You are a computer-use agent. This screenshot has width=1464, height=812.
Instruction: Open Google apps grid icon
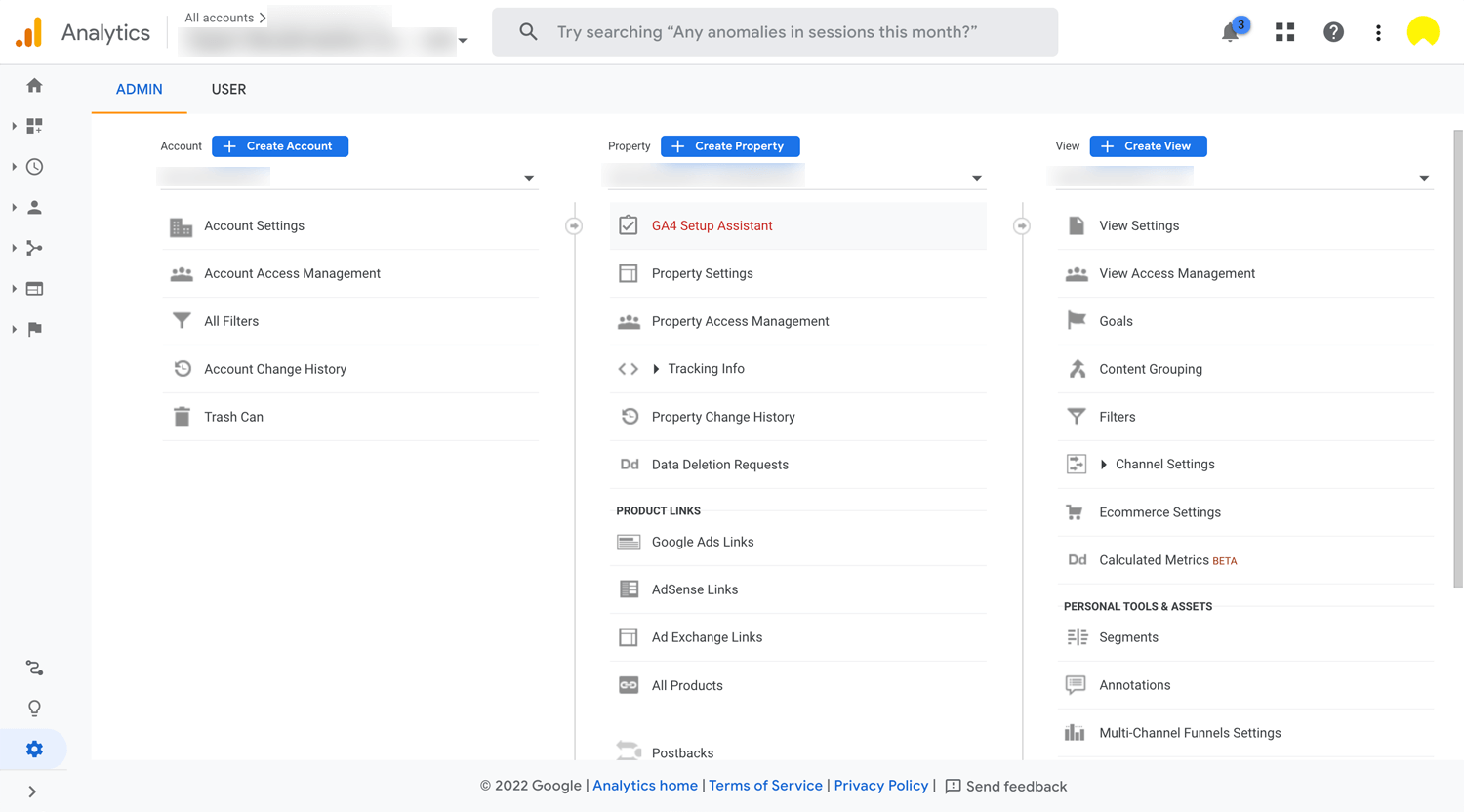pyautogui.click(x=1284, y=32)
